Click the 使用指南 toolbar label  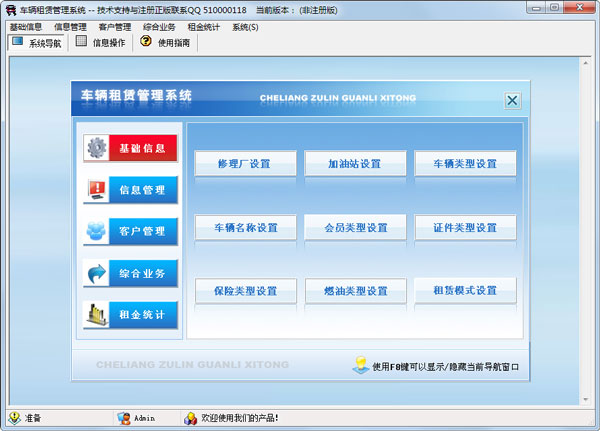[x=174, y=42]
